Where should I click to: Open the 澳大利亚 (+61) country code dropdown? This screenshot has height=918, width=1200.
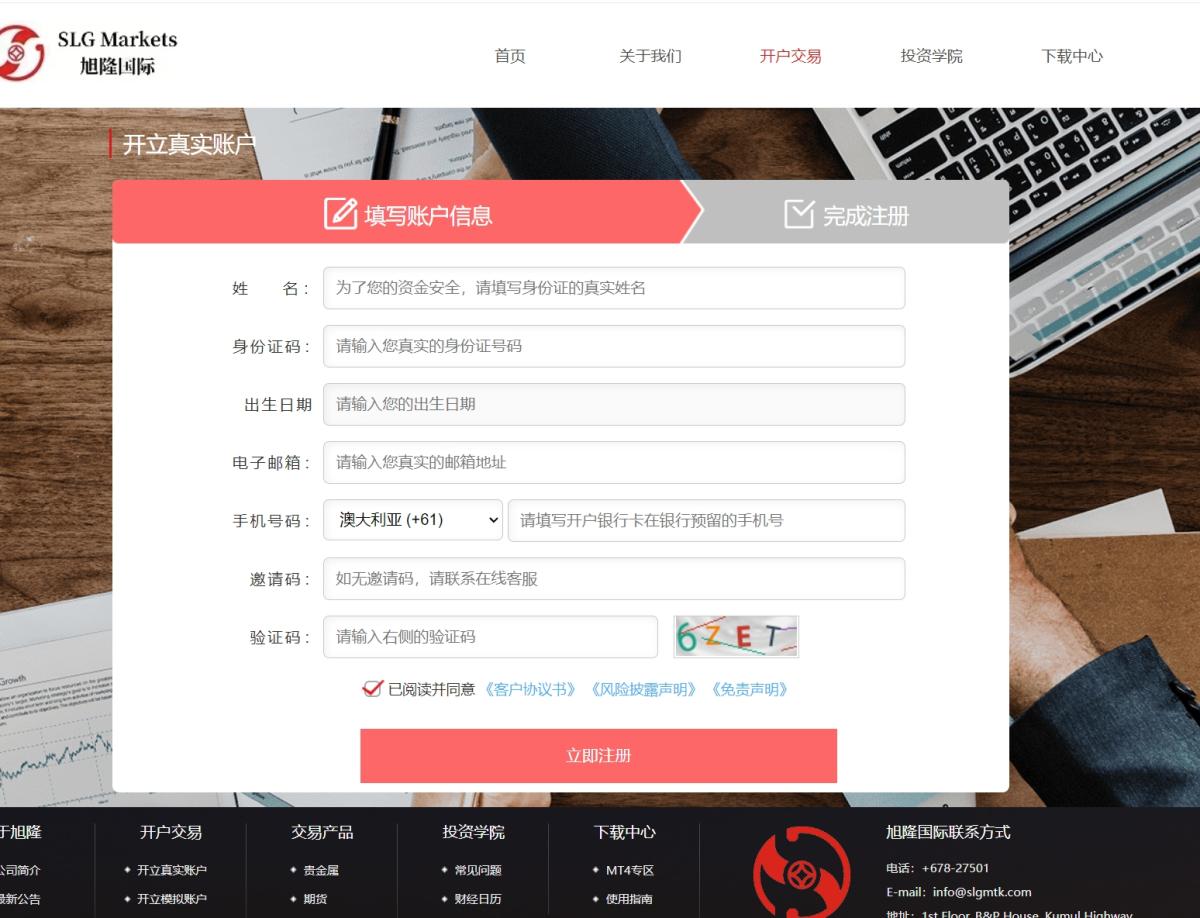pyautogui.click(x=412, y=520)
